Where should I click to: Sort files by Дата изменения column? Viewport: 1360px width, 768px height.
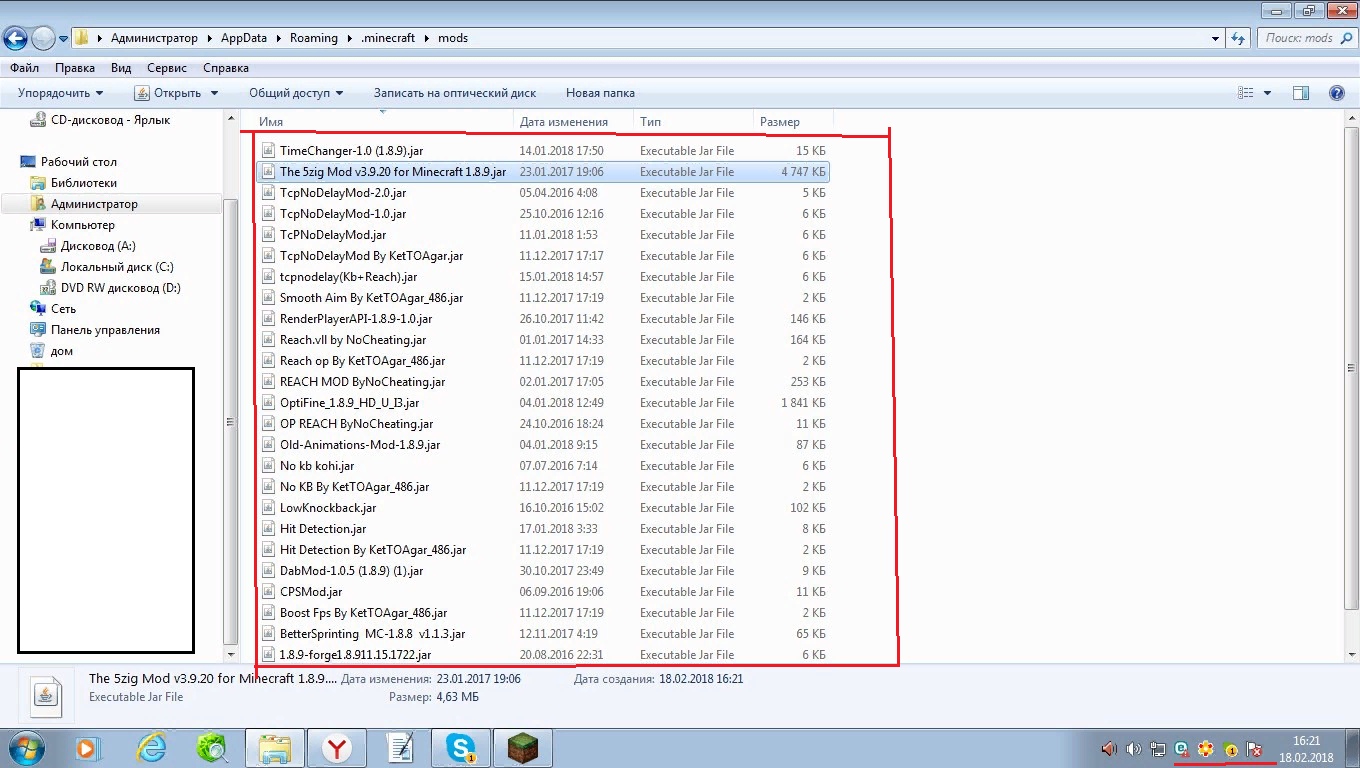(x=564, y=122)
